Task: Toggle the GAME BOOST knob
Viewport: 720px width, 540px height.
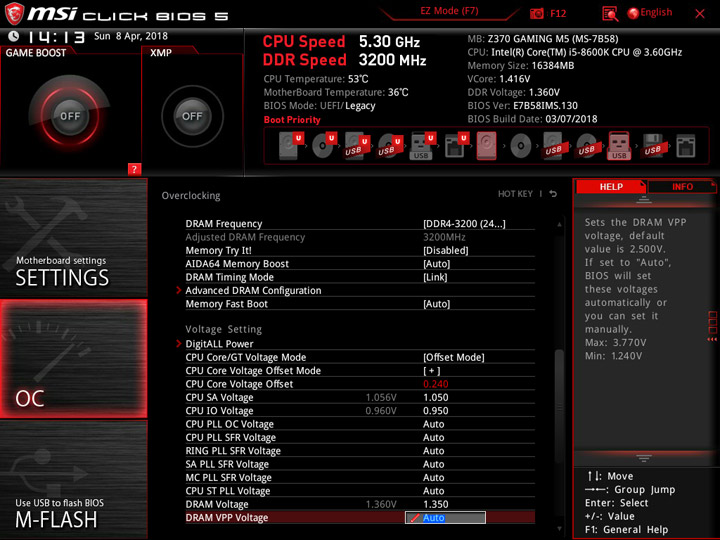Action: point(70,116)
